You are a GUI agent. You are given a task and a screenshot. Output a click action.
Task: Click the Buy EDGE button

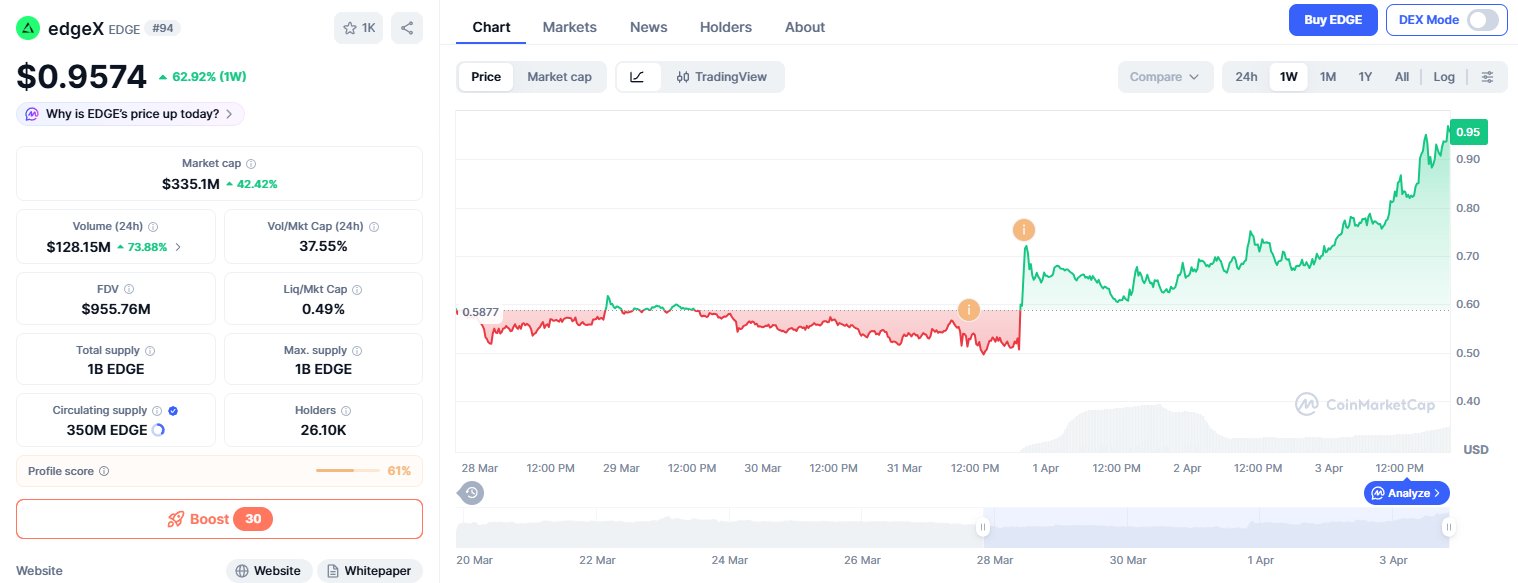pos(1333,20)
